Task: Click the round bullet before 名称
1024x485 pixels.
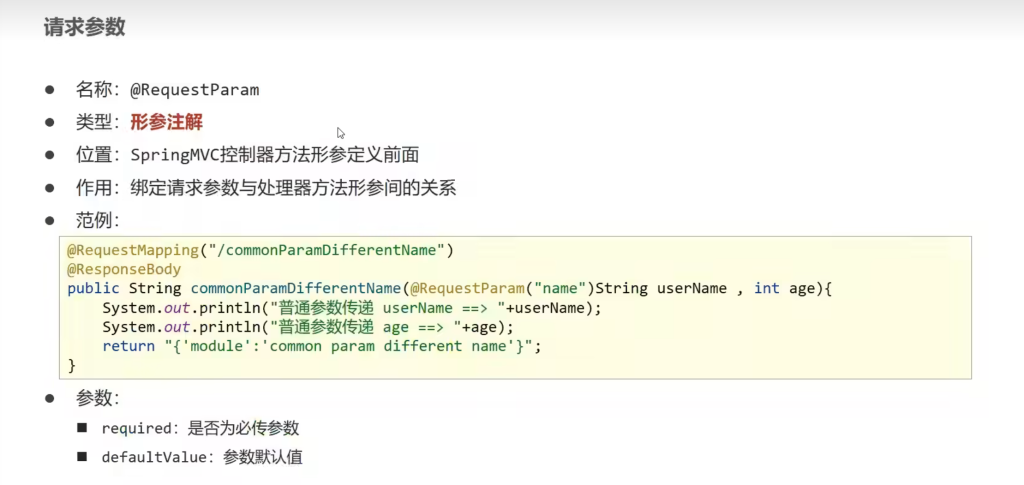Action: click(x=48, y=90)
